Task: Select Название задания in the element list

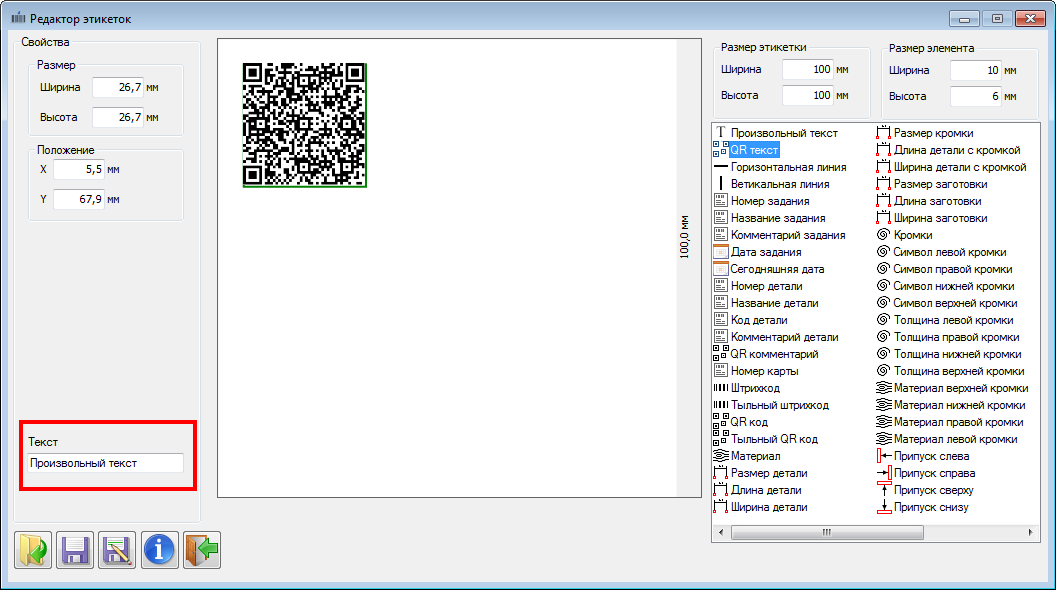Action: tap(778, 218)
